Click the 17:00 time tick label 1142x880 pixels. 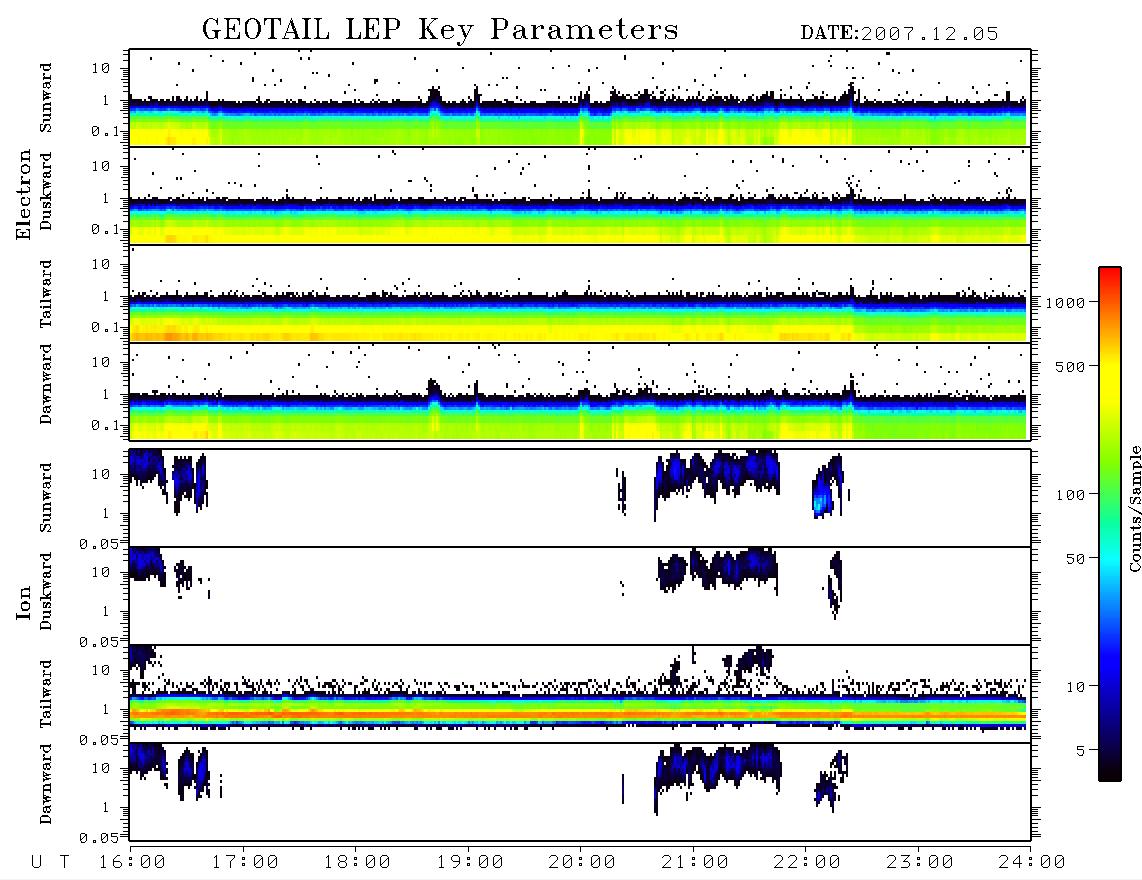pos(245,863)
